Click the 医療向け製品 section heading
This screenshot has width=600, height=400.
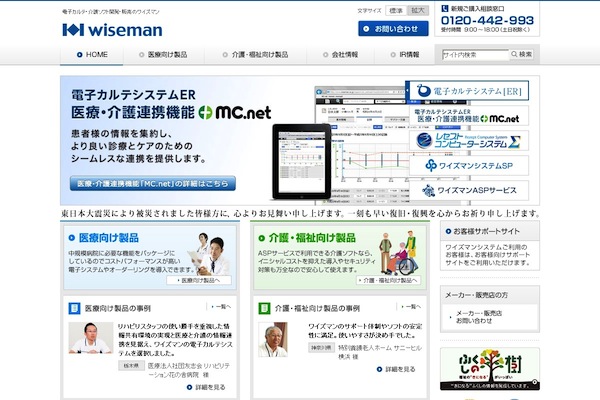pyautogui.click(x=109, y=238)
